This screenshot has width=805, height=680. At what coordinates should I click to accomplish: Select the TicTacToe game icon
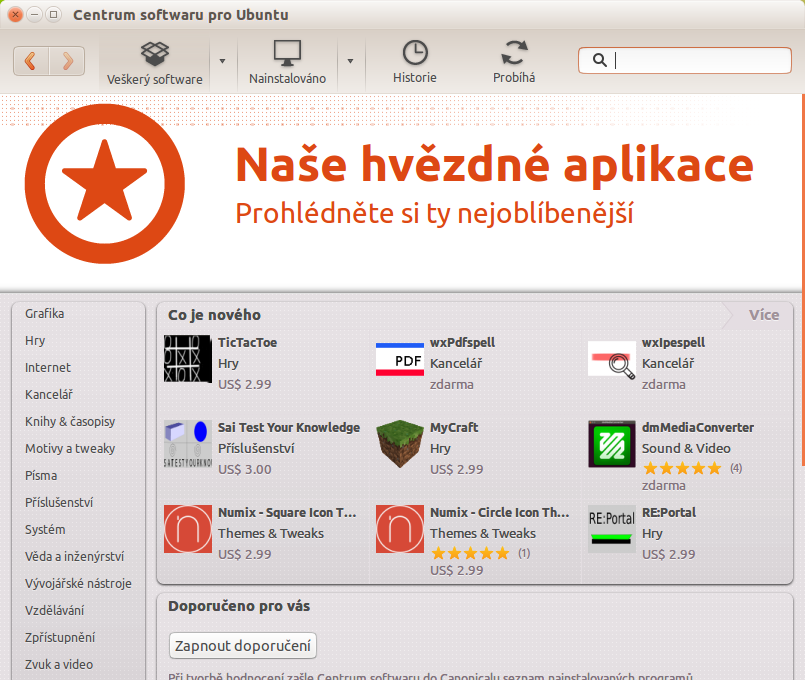[x=185, y=358]
